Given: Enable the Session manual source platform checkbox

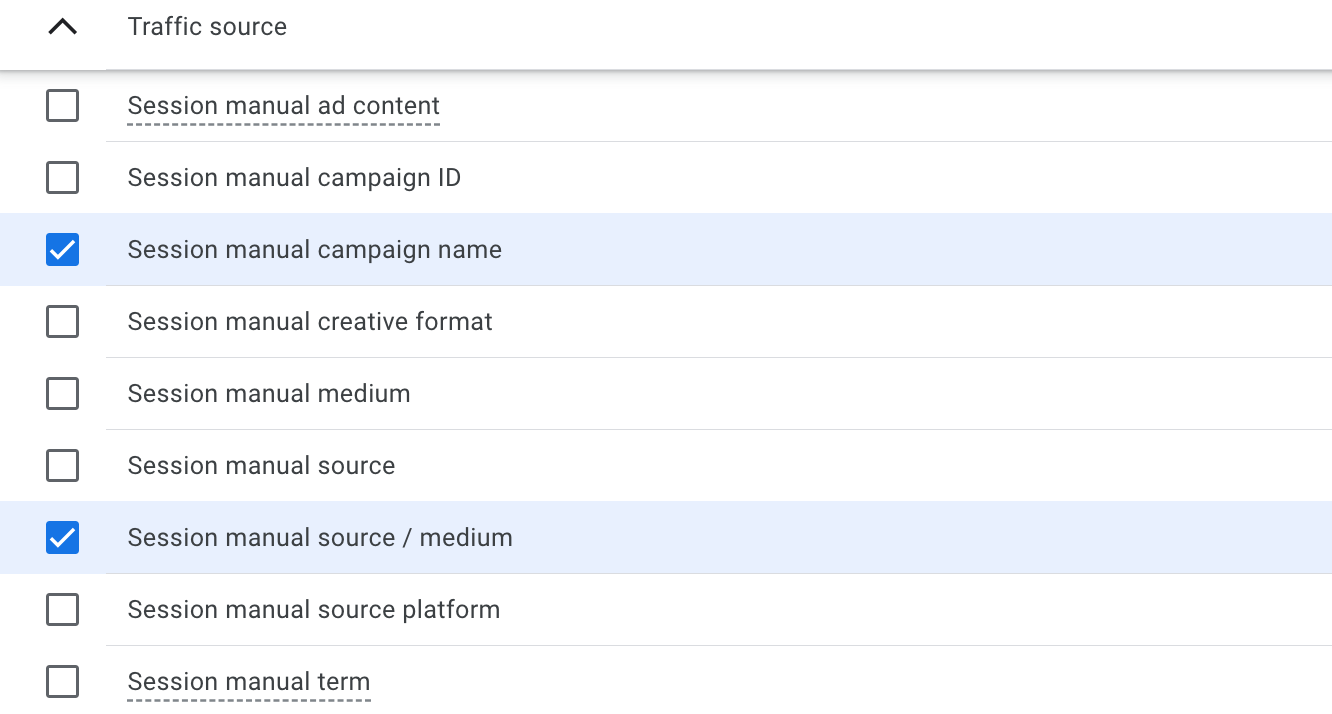Looking at the screenshot, I should point(62,609).
